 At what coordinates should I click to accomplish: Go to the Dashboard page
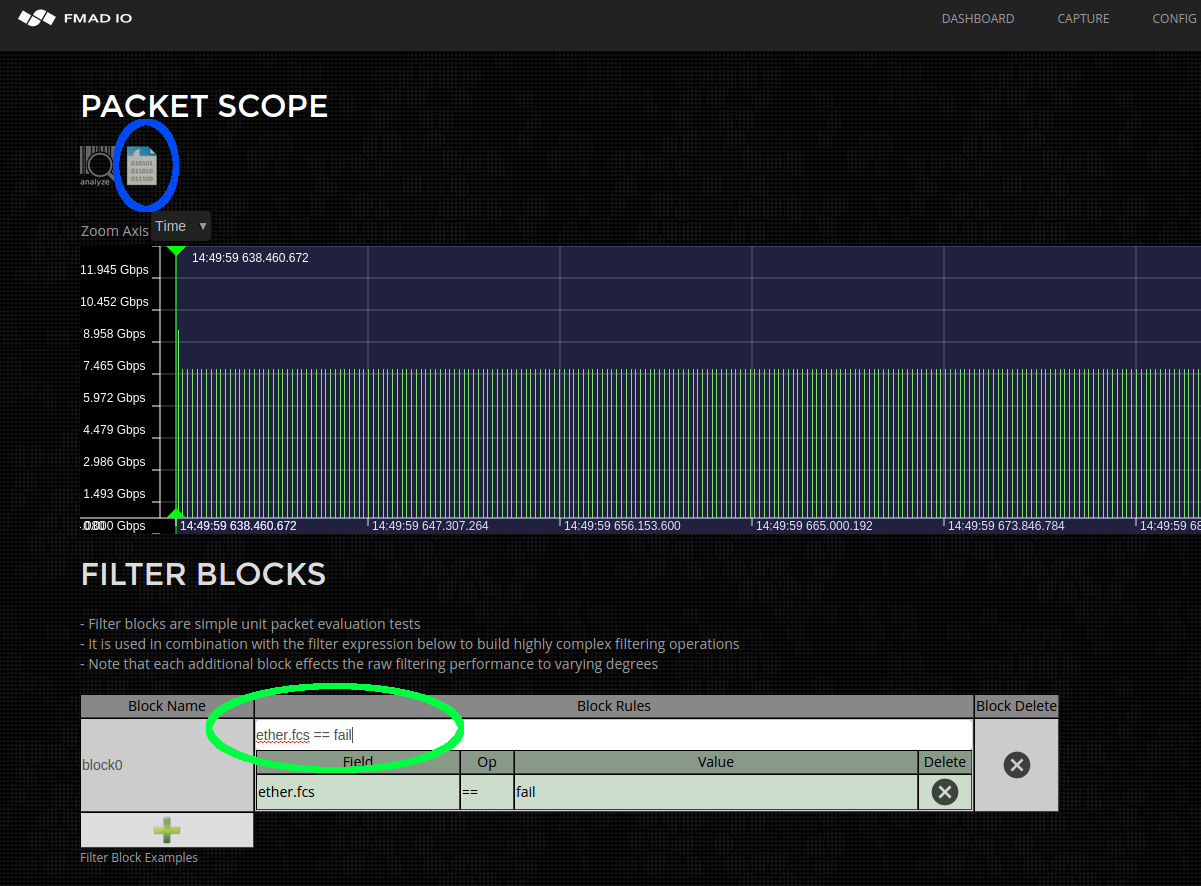click(x=977, y=19)
